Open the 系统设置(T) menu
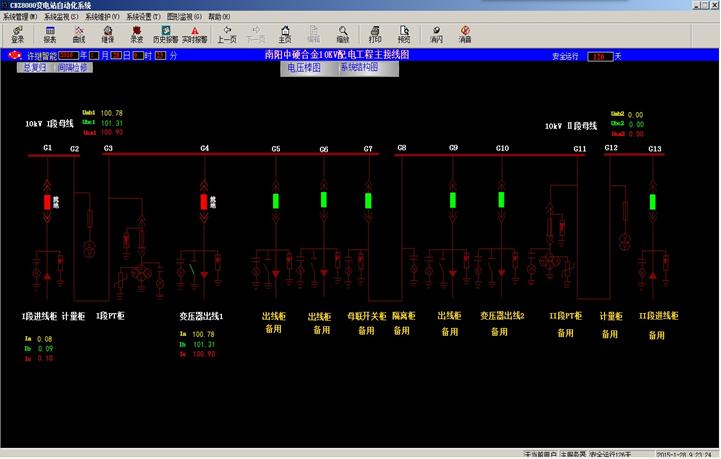The width and height of the screenshot is (721, 459). click(144, 17)
